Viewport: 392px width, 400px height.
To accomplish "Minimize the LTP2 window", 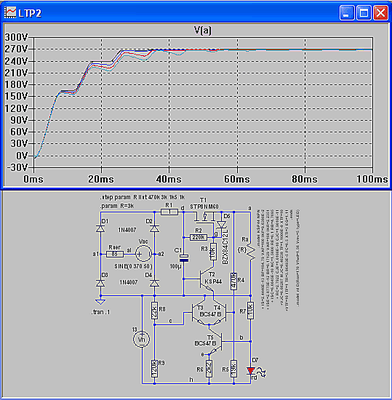I will coord(347,13).
